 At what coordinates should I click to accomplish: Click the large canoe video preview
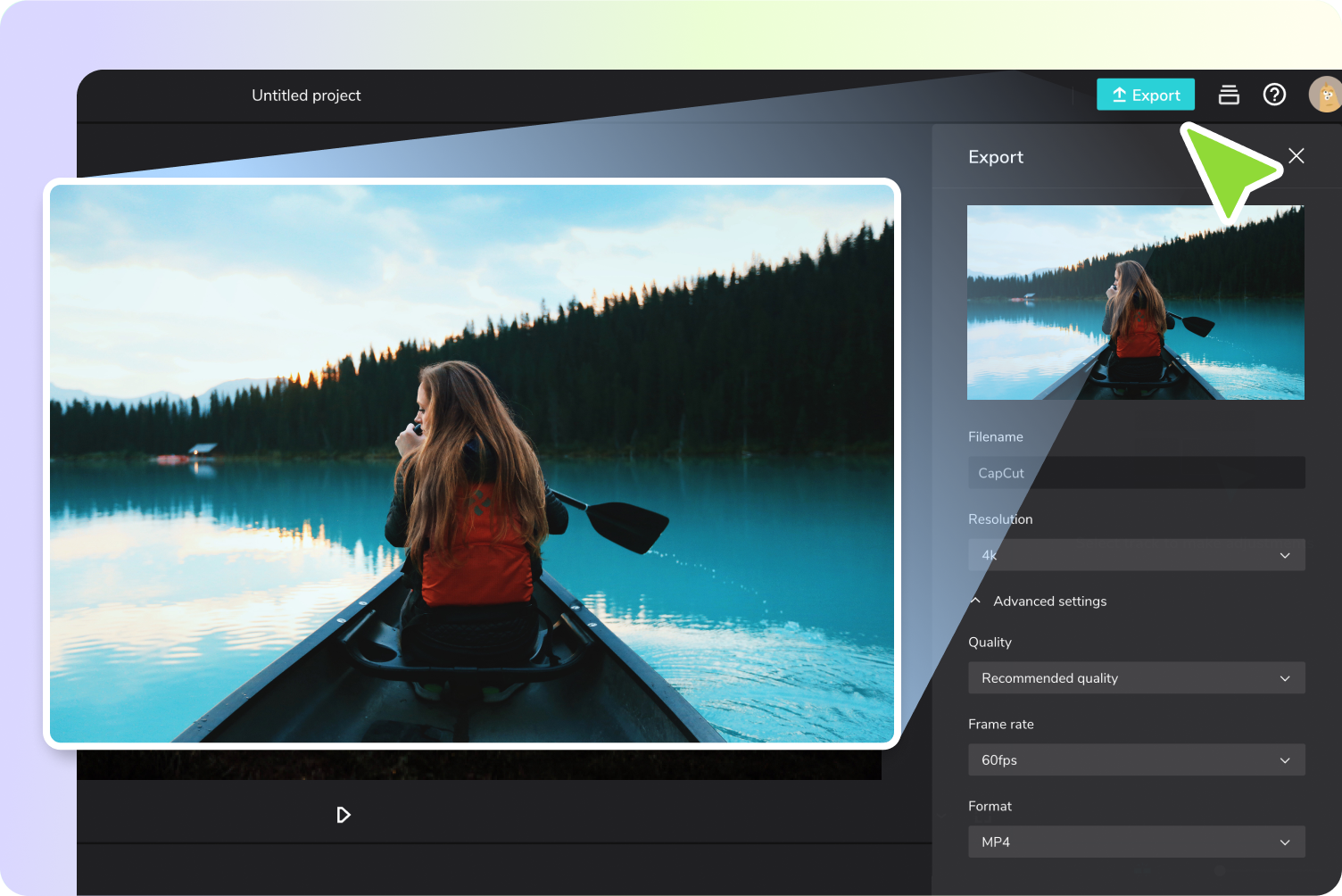pos(472,464)
